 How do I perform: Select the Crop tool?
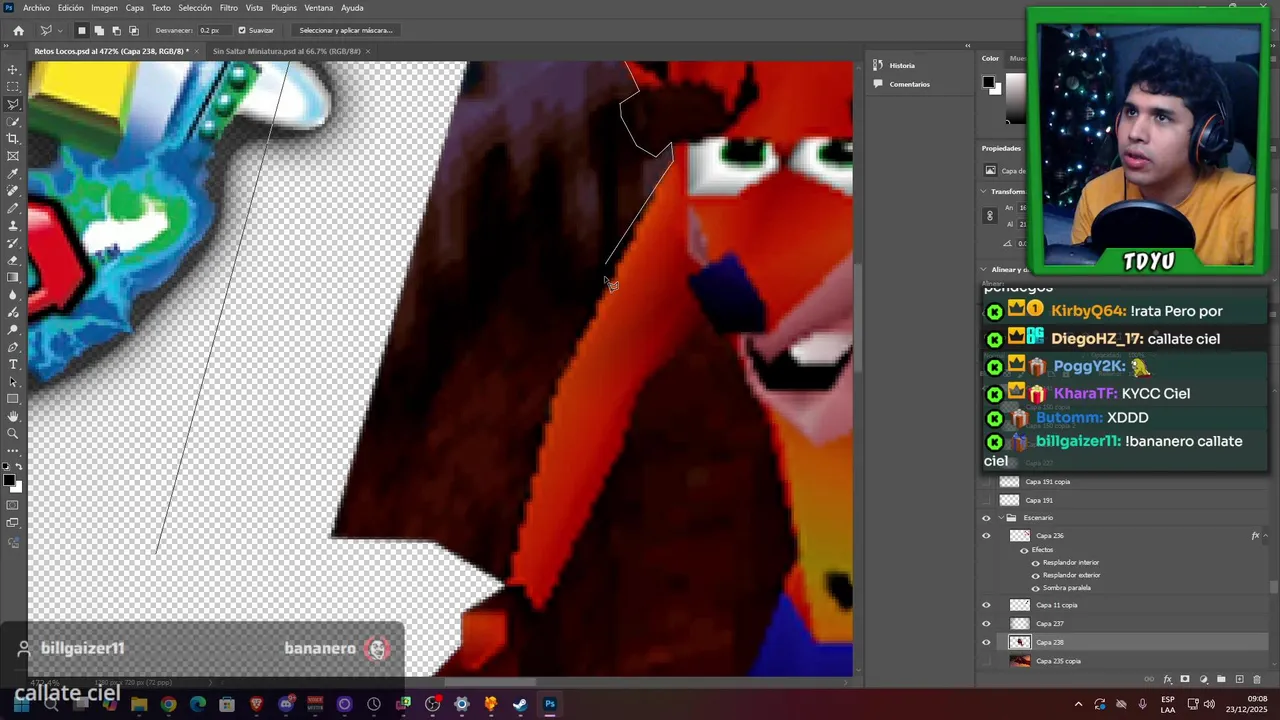pos(13,139)
